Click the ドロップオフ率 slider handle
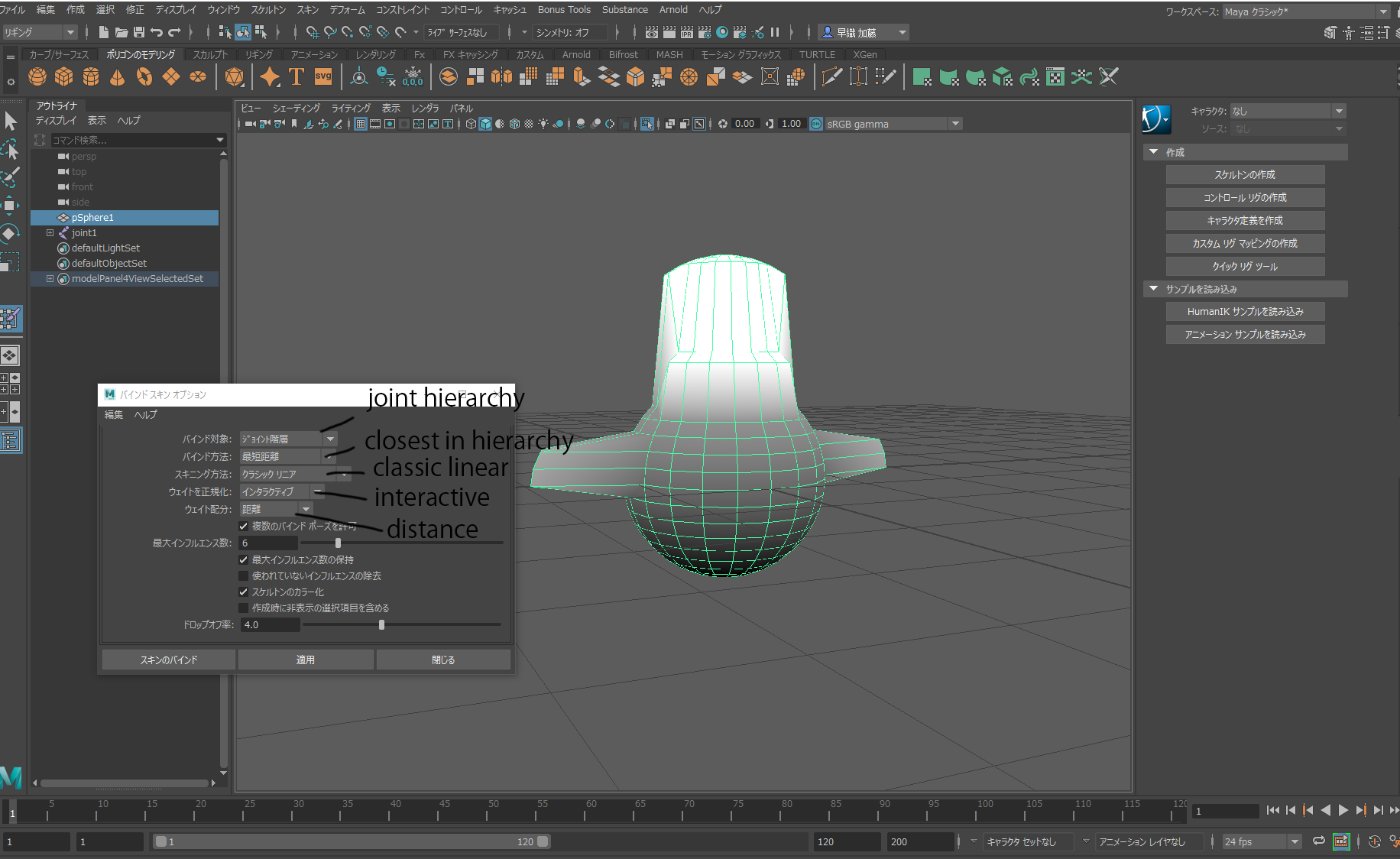 click(381, 624)
